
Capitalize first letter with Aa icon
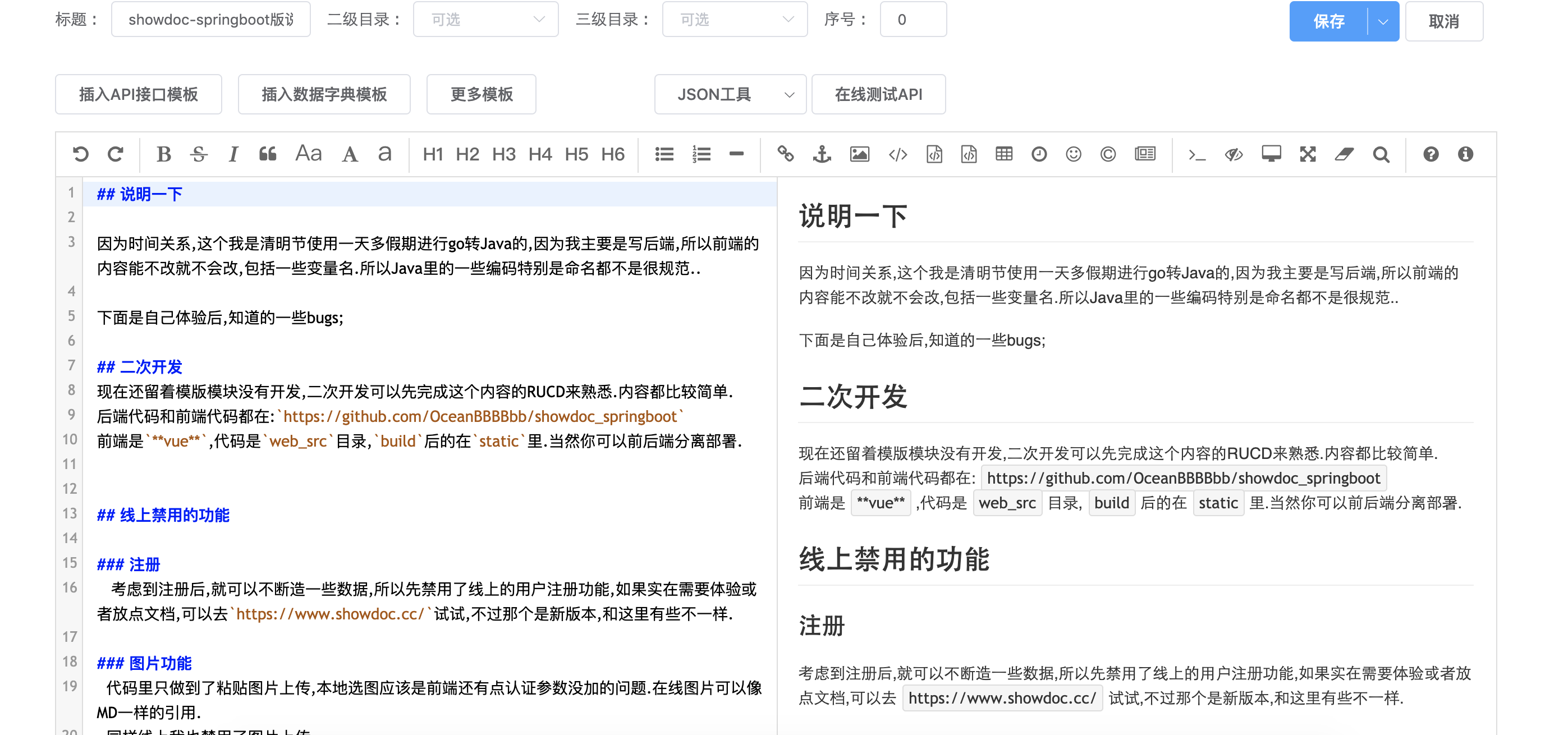pyautogui.click(x=309, y=154)
